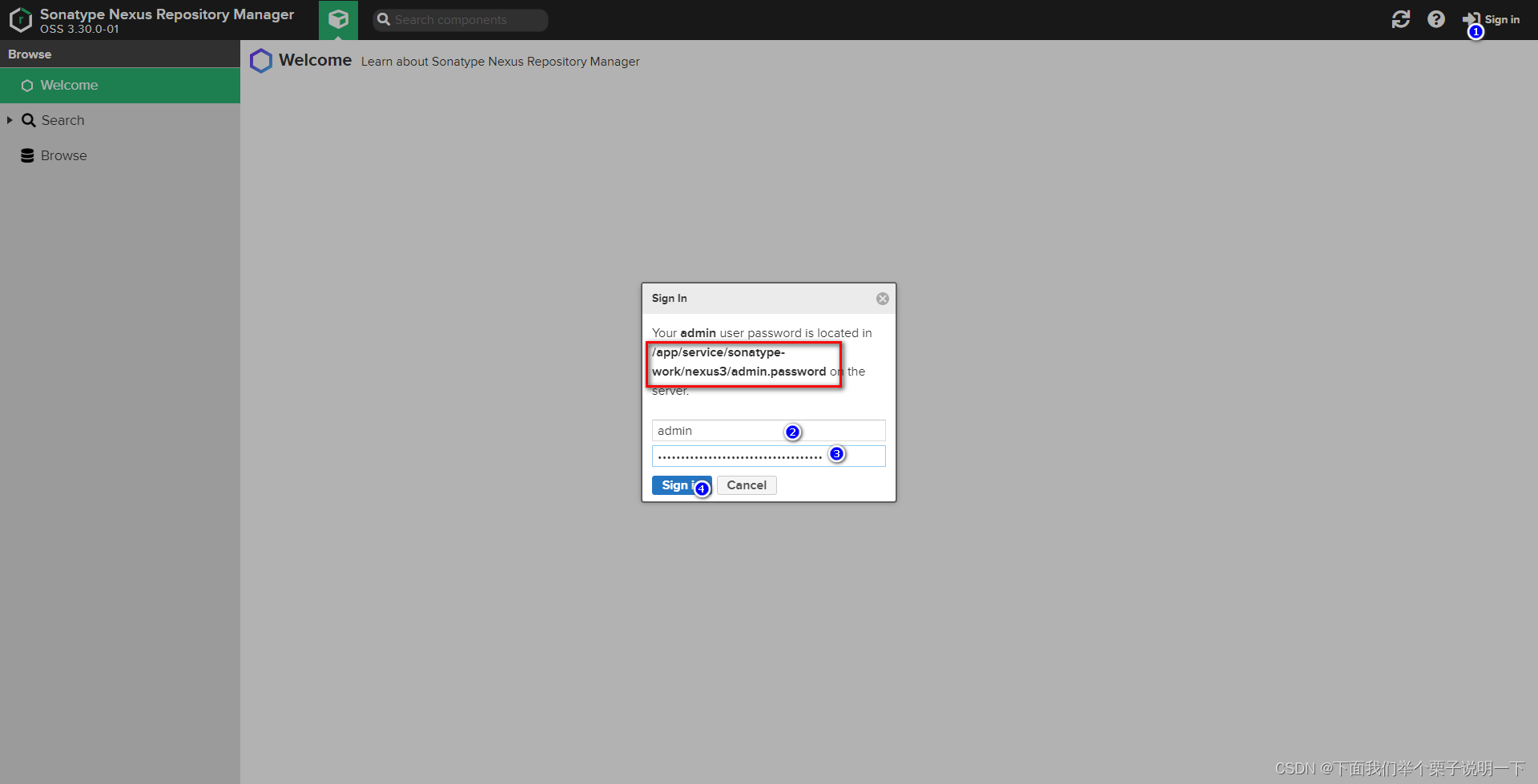Click Sign in at top right

[1492, 19]
